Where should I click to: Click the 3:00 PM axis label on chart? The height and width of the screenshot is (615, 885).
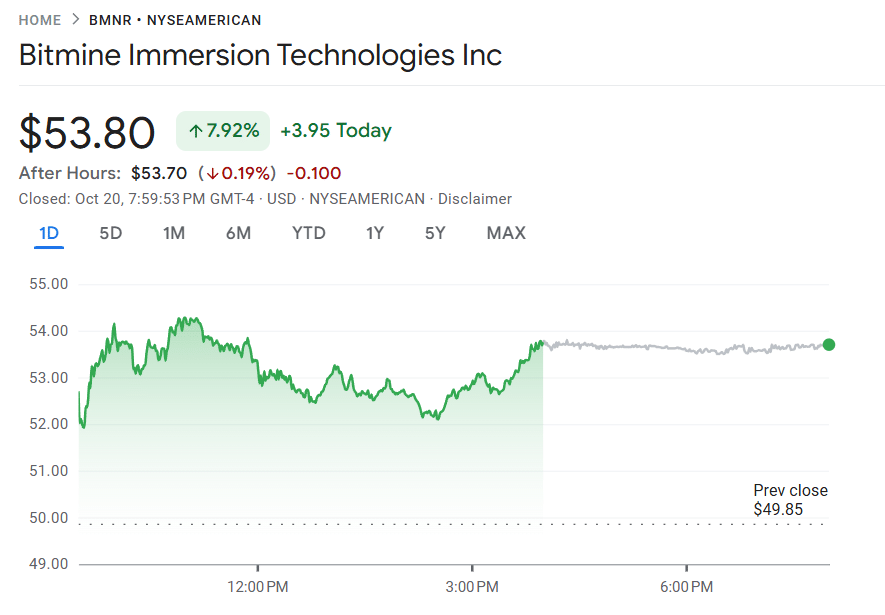click(472, 587)
